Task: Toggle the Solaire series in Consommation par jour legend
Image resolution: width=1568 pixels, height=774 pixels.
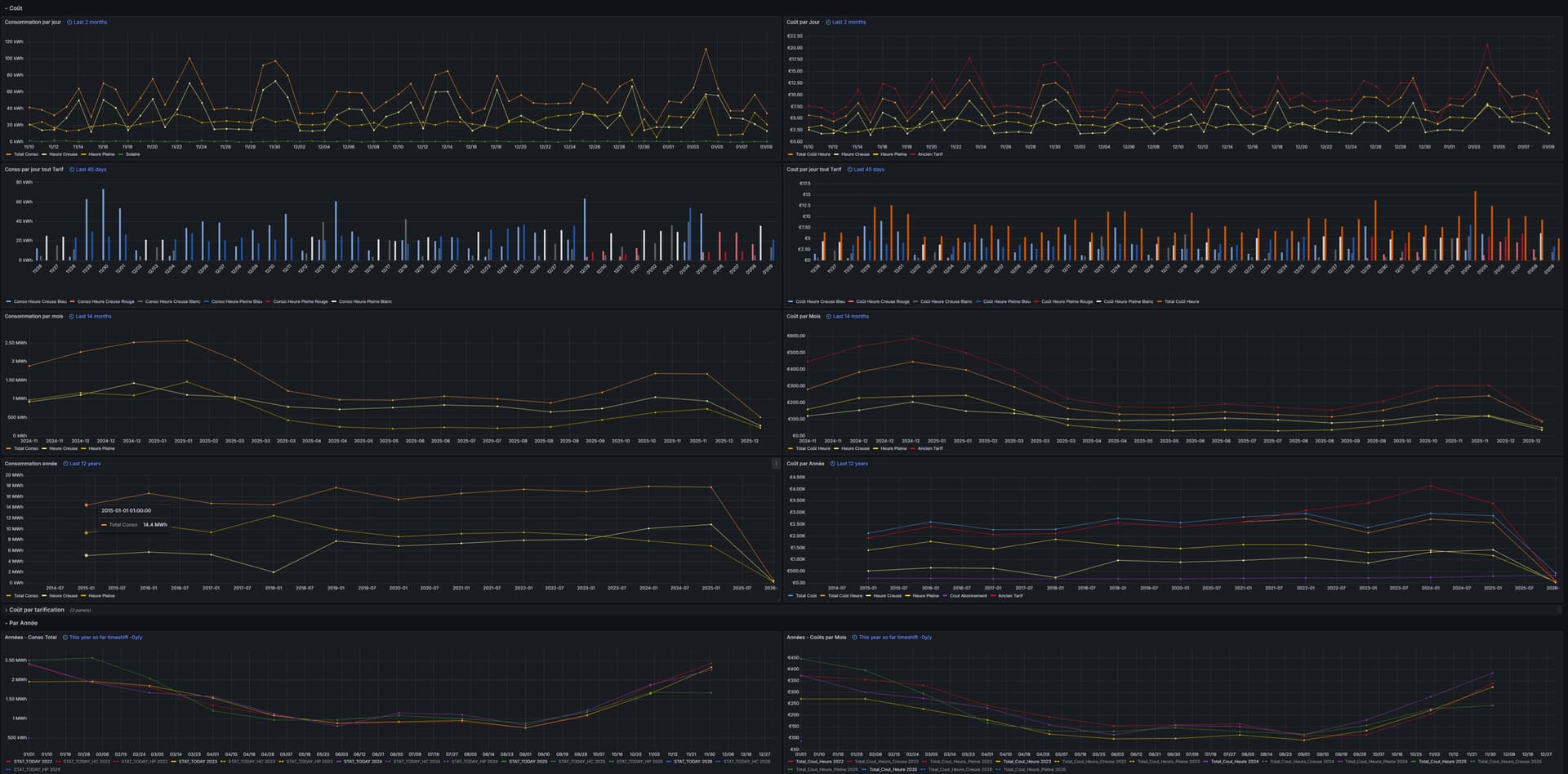Action: tap(132, 154)
